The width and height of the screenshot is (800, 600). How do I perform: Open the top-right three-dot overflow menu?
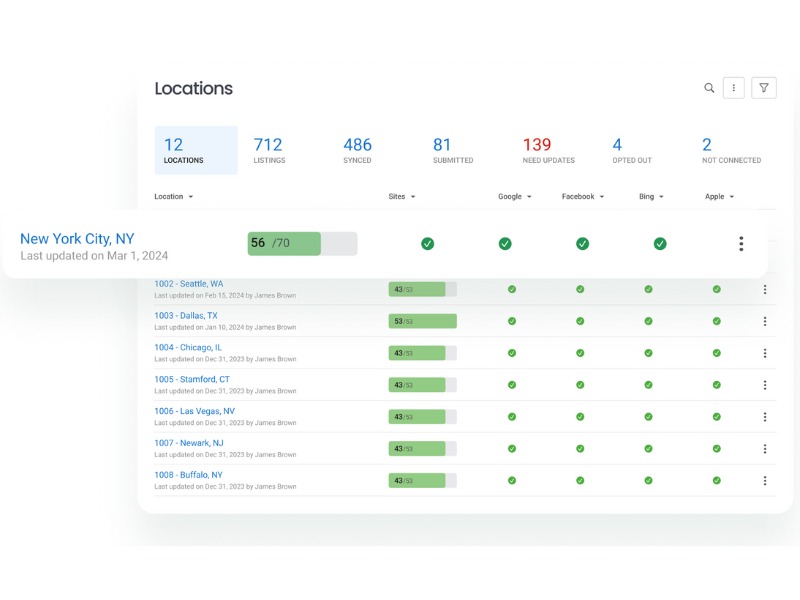coord(734,88)
